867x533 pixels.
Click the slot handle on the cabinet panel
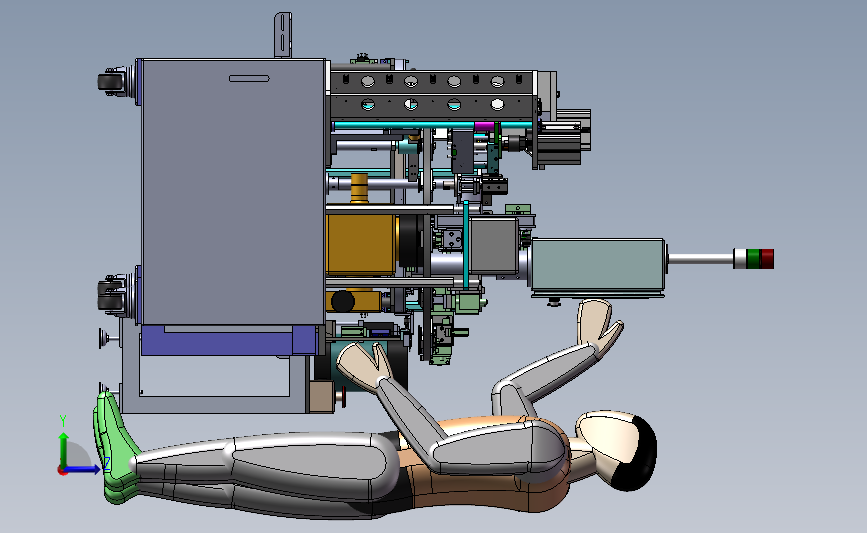coord(249,79)
